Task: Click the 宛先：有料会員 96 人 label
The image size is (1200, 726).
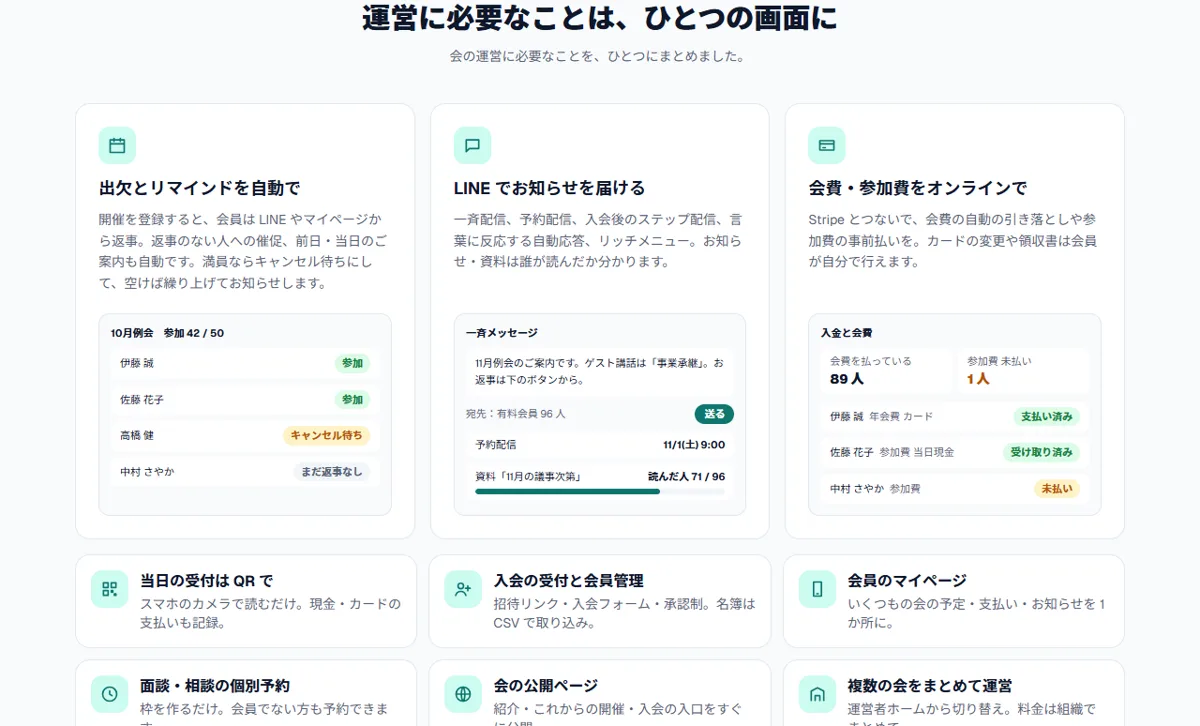Action: 516,413
